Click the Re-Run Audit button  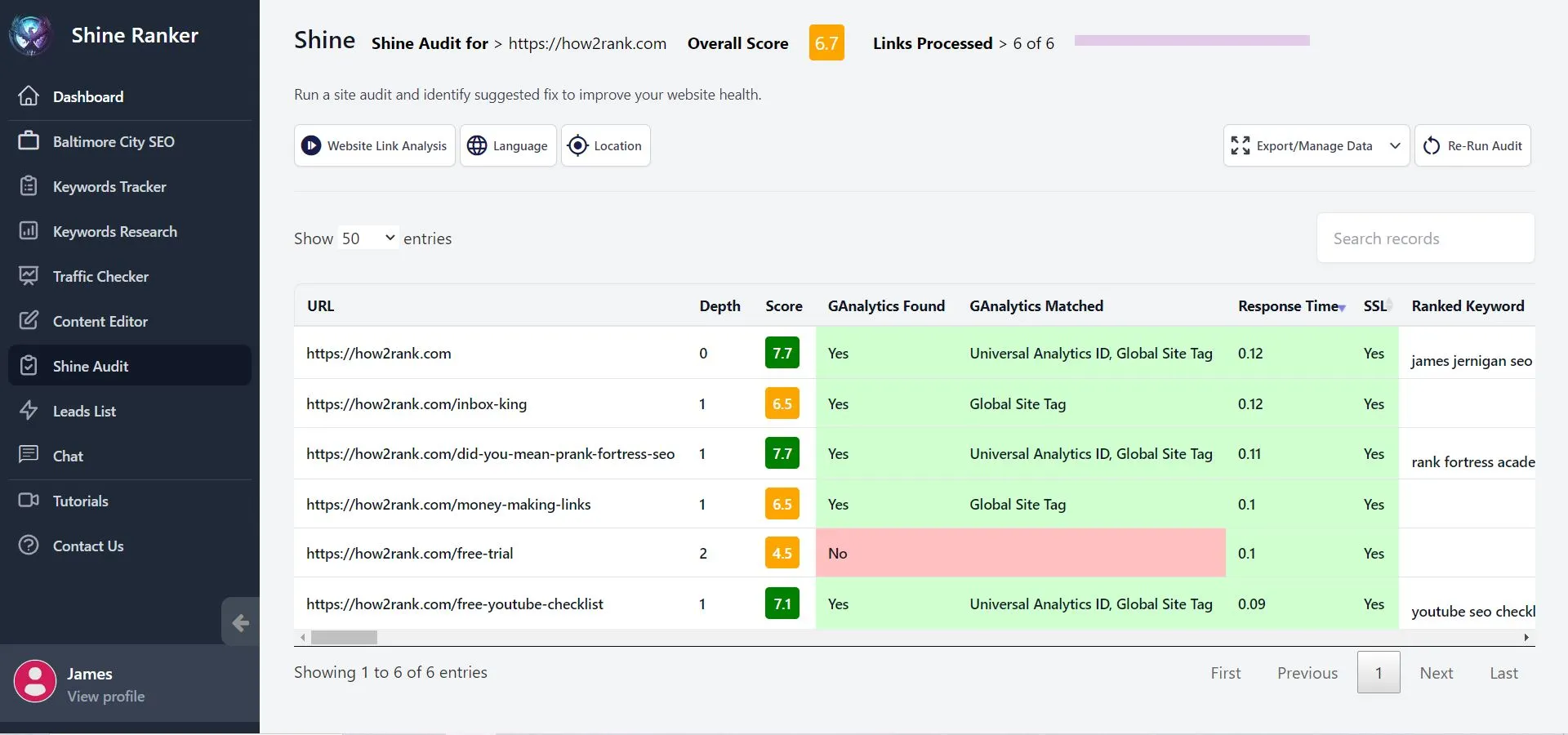(1472, 145)
